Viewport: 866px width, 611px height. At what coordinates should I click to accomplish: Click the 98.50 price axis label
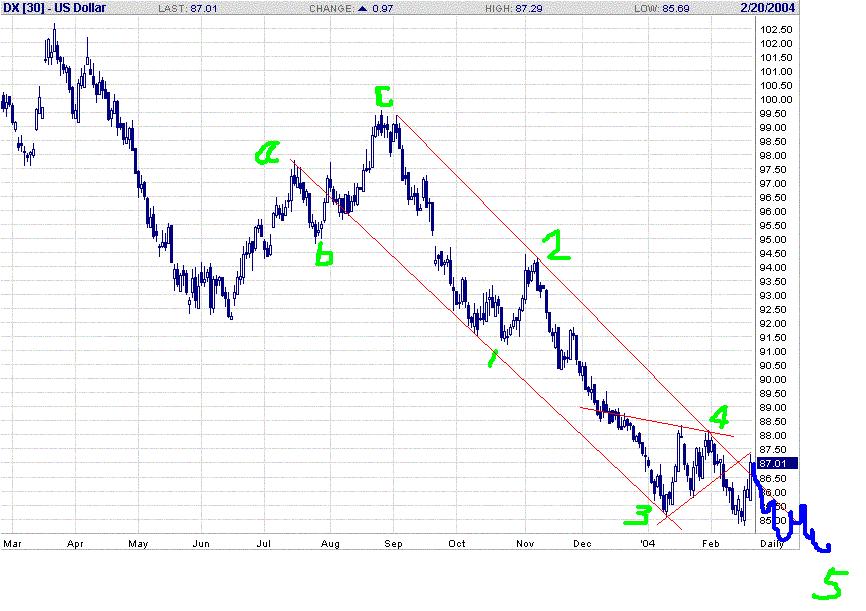pyautogui.click(x=773, y=141)
